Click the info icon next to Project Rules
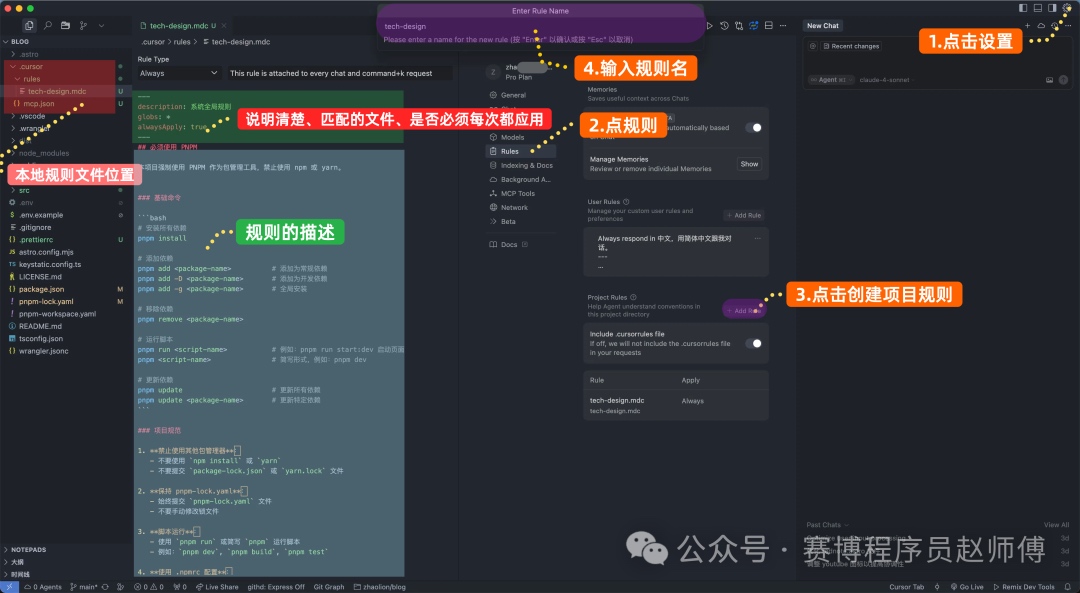 (633, 298)
